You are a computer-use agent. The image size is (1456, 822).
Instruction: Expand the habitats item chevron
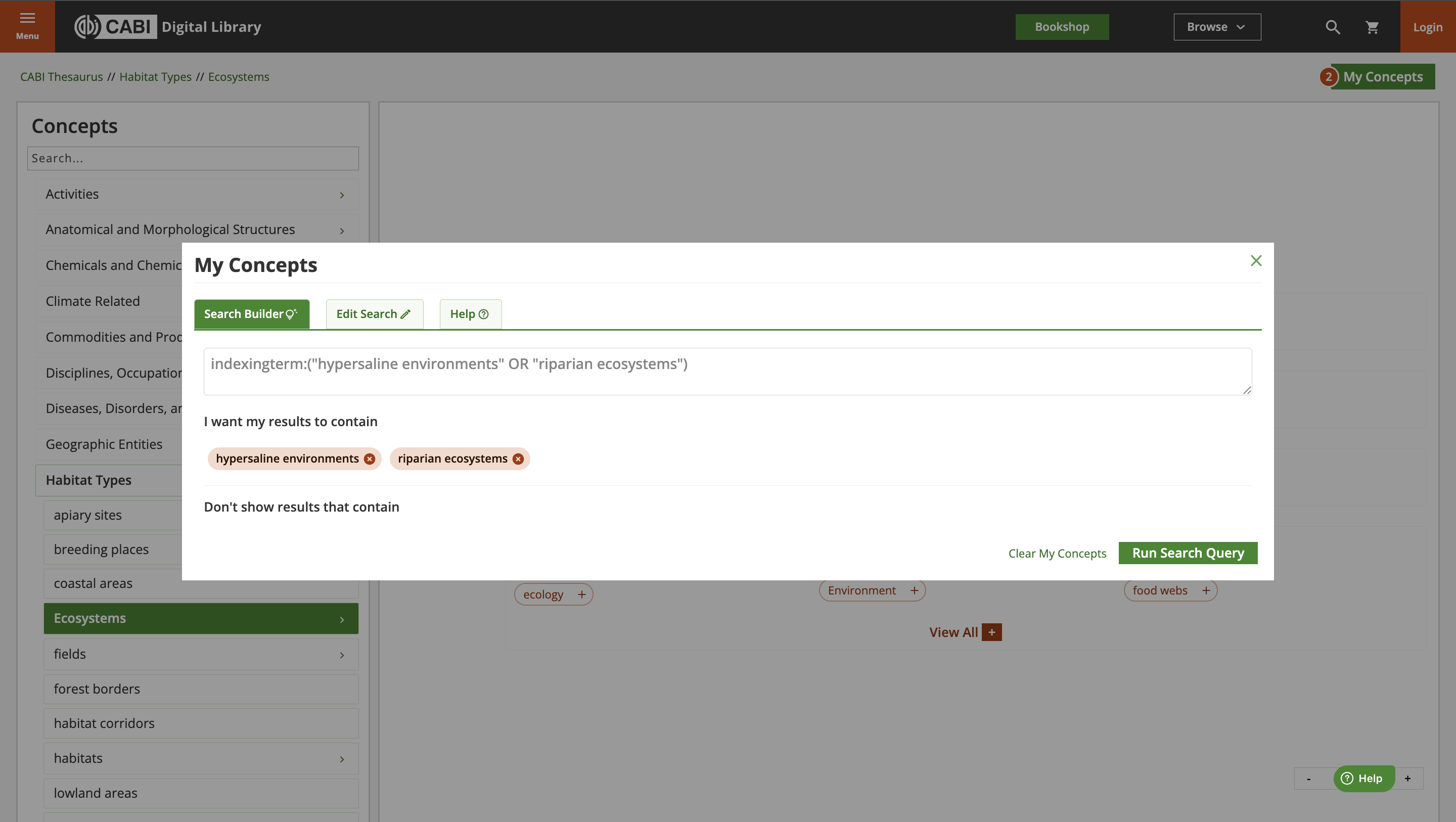pos(341,759)
